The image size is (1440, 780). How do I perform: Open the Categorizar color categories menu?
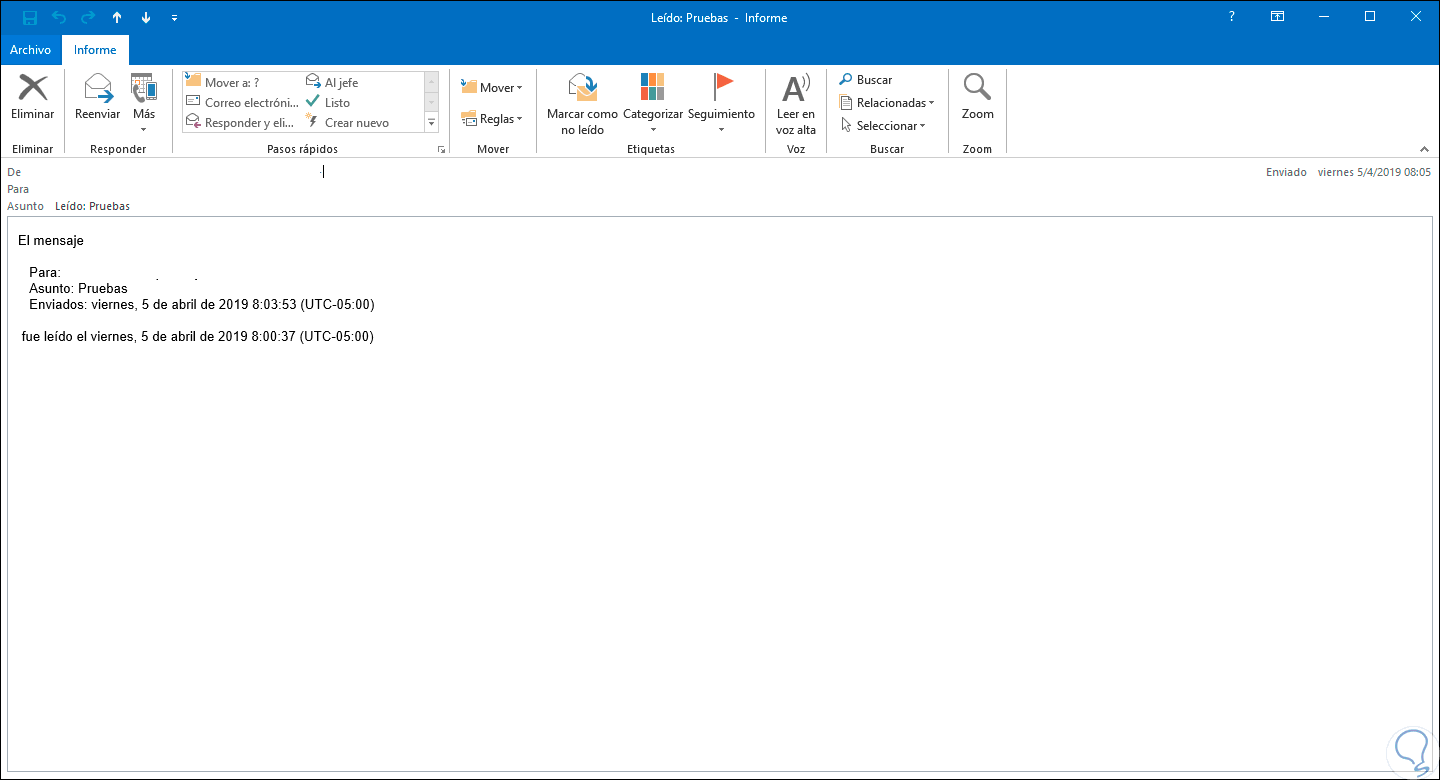[653, 104]
